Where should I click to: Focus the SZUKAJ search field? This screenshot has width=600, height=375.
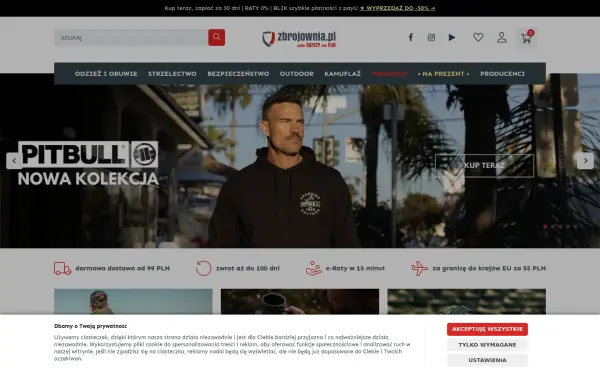(131, 38)
